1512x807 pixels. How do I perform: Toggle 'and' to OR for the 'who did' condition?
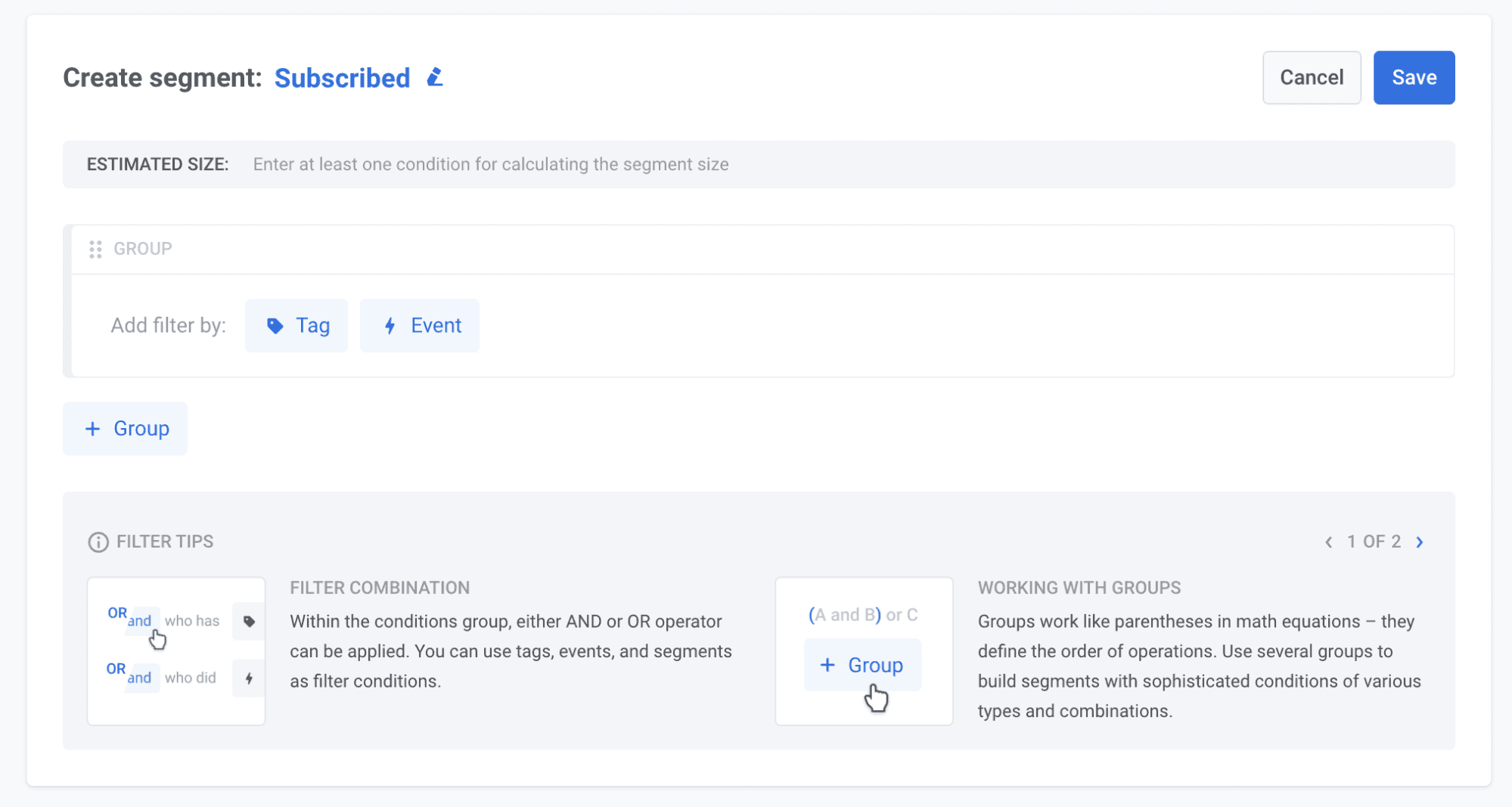(x=140, y=678)
